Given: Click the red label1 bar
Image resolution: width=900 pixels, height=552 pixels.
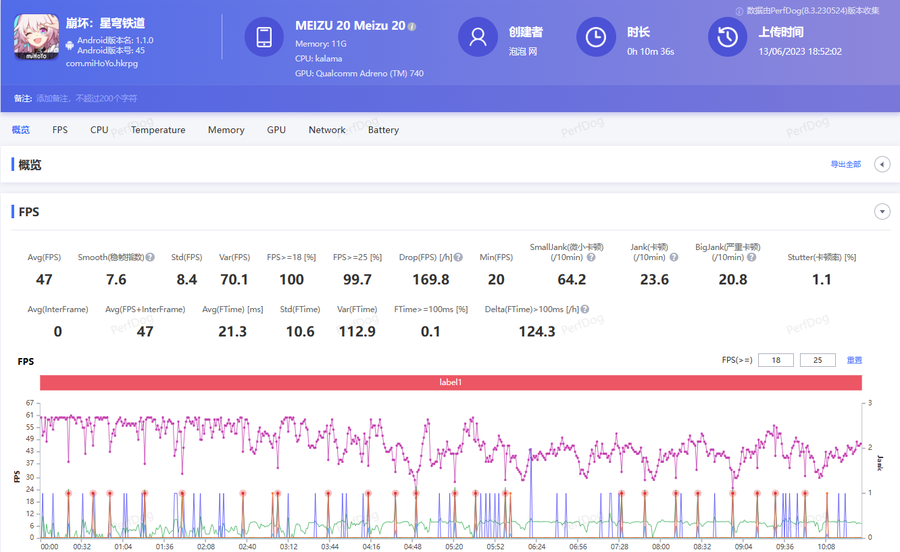Looking at the screenshot, I should click(451, 382).
